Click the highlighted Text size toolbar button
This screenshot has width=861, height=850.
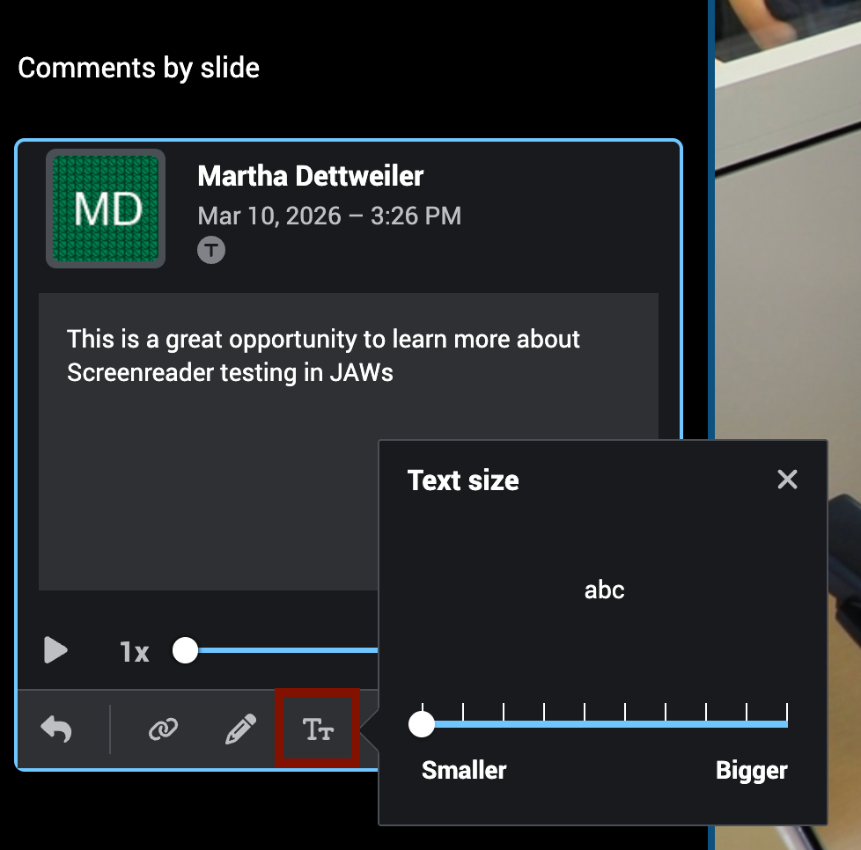point(317,729)
